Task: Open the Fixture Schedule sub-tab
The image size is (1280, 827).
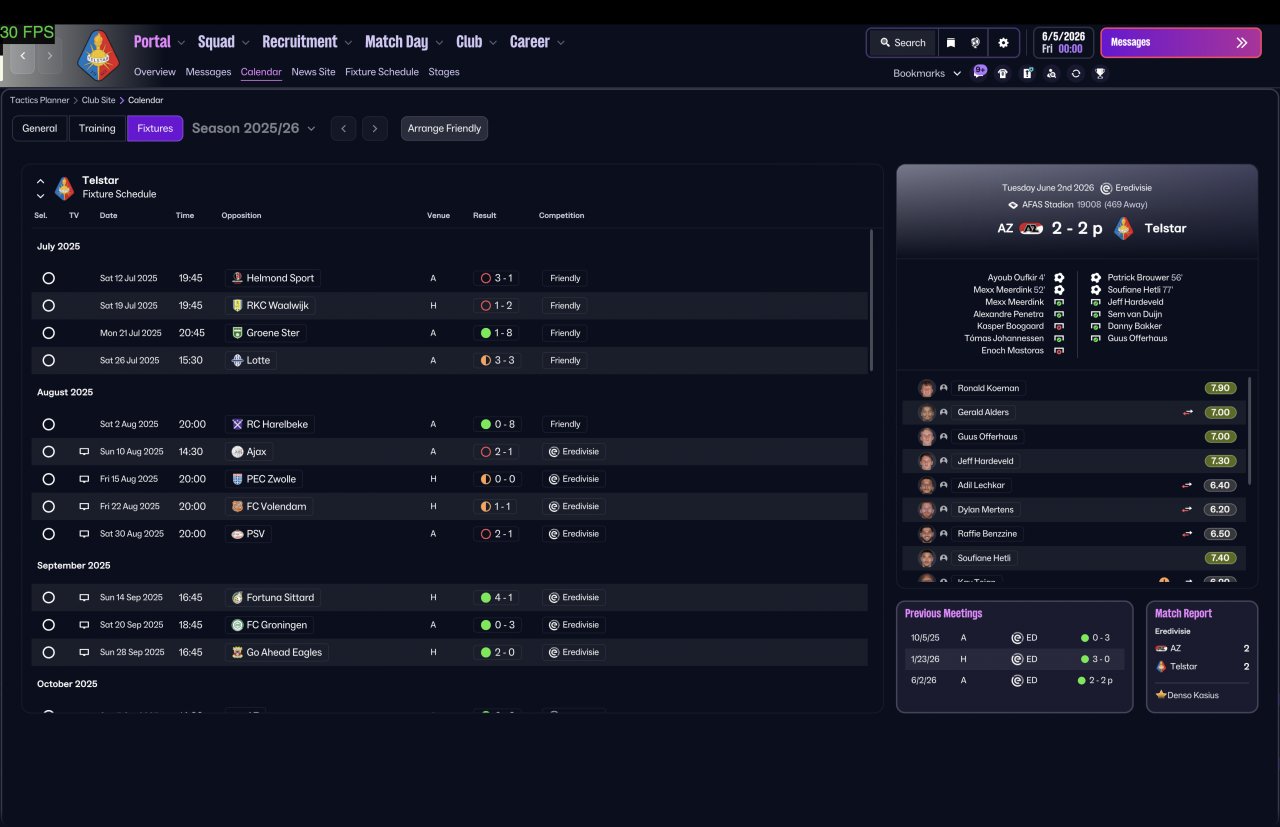Action: coord(382,72)
